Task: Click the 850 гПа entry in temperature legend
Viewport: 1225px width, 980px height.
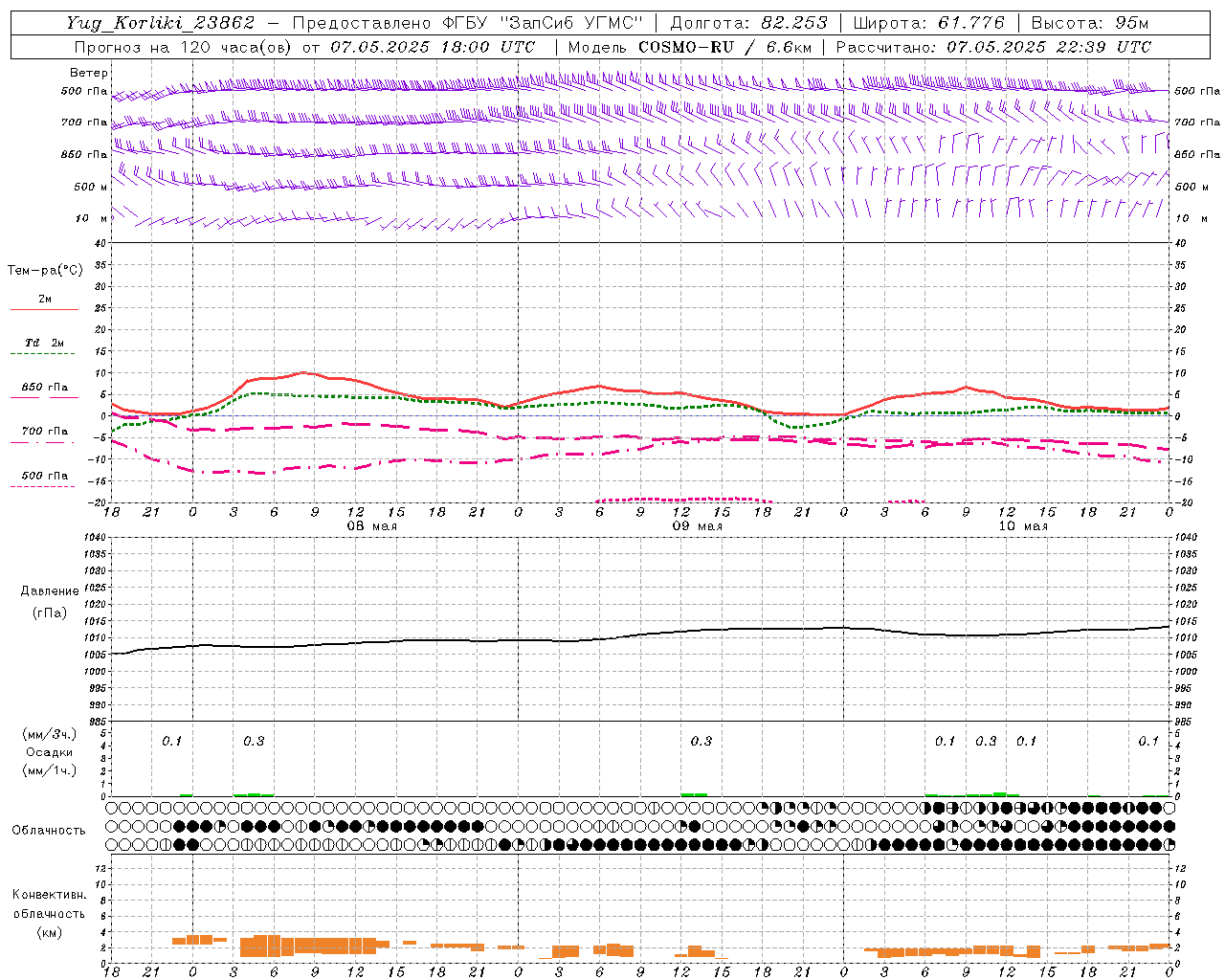Action: pos(45,388)
